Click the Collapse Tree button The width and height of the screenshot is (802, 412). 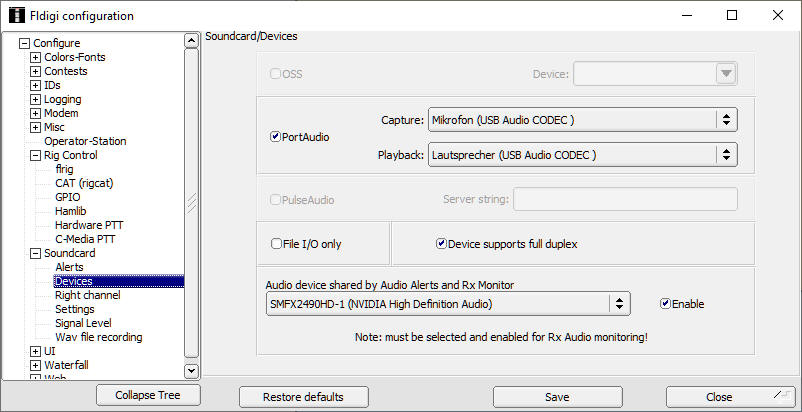pos(149,396)
